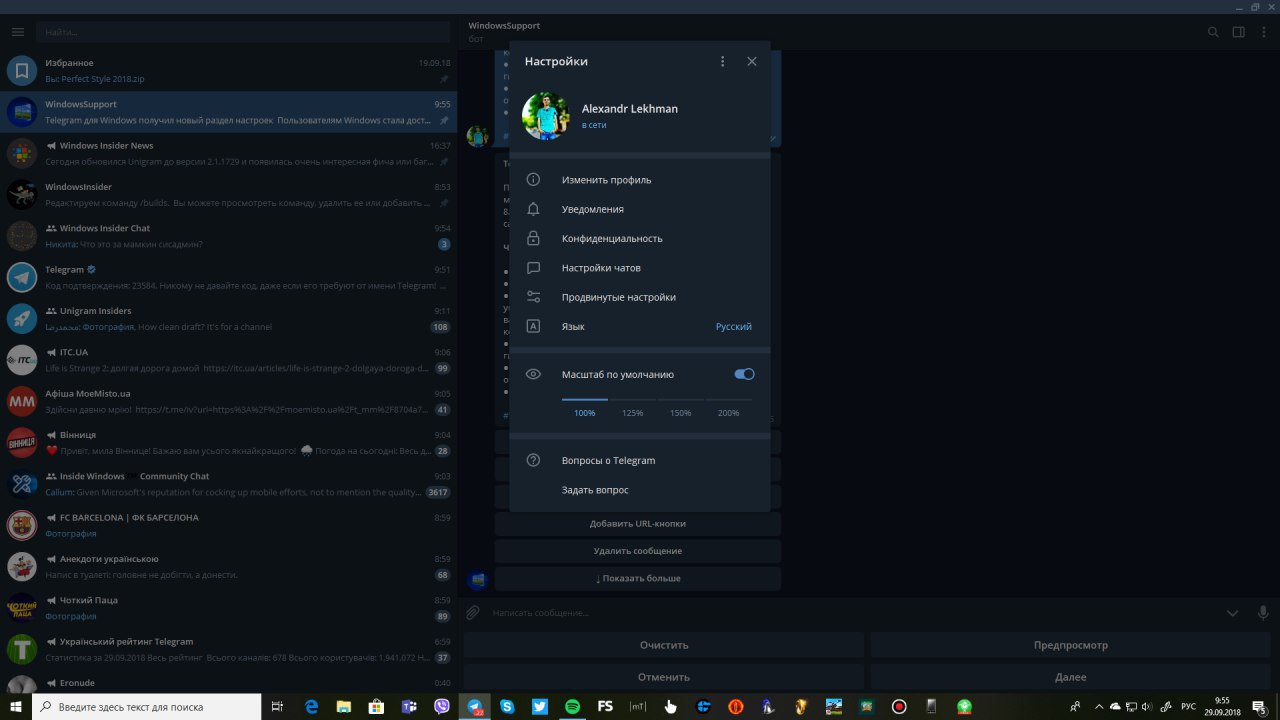Show hidden system tray icons

(x=1097, y=706)
